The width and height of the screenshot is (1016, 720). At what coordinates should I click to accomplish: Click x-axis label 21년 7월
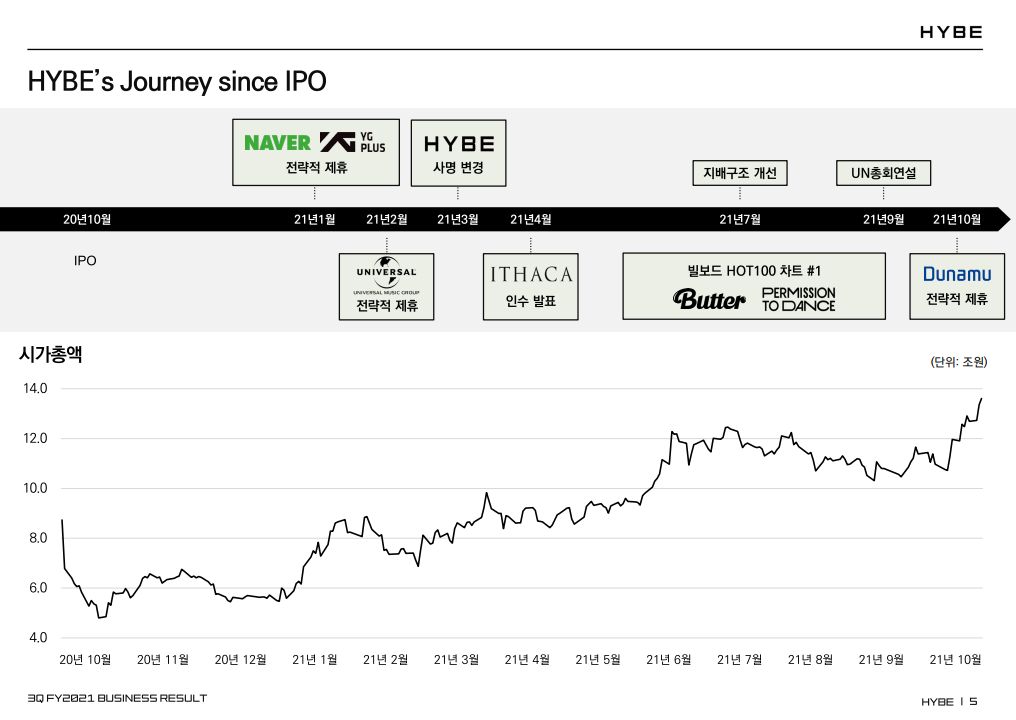739,660
